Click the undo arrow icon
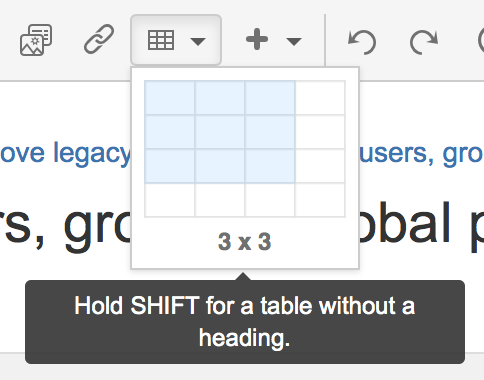484x380 pixels. tap(362, 42)
